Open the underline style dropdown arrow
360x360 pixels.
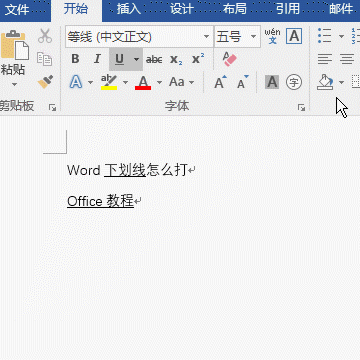point(136,59)
